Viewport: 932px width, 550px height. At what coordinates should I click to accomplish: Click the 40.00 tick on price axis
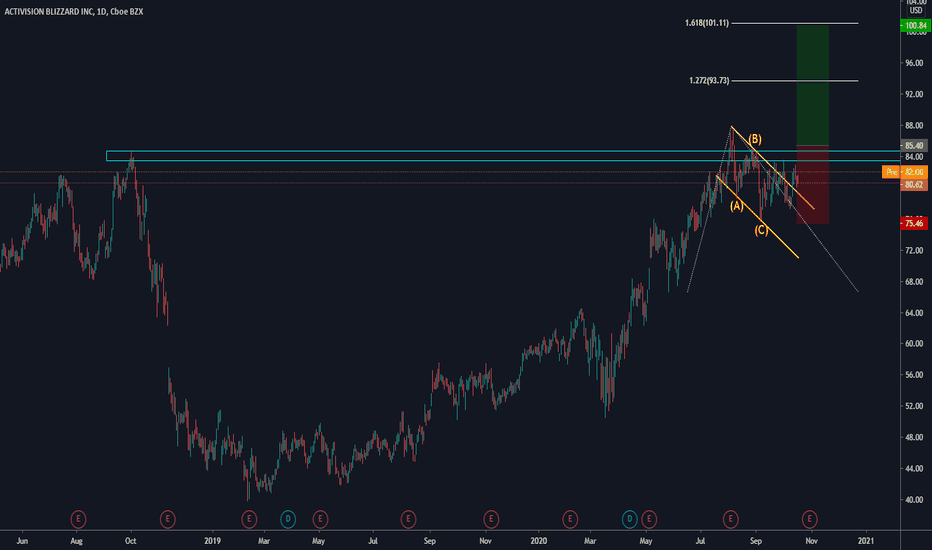tap(914, 499)
